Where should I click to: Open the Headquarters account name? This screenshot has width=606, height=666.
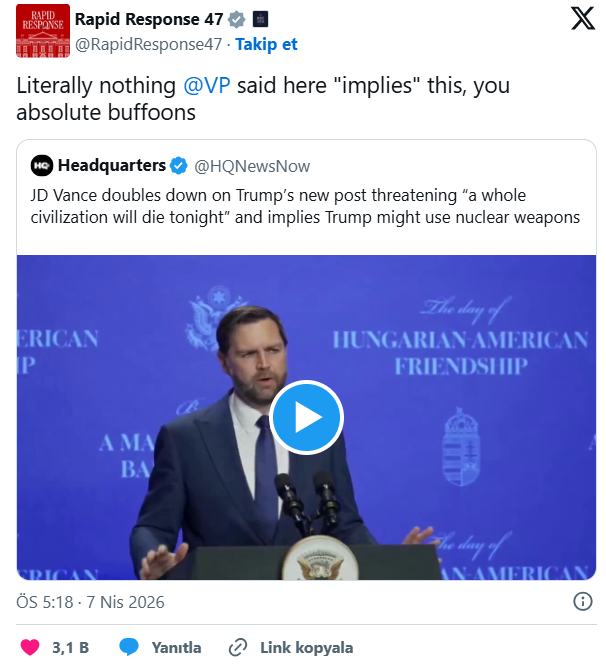pos(112,166)
